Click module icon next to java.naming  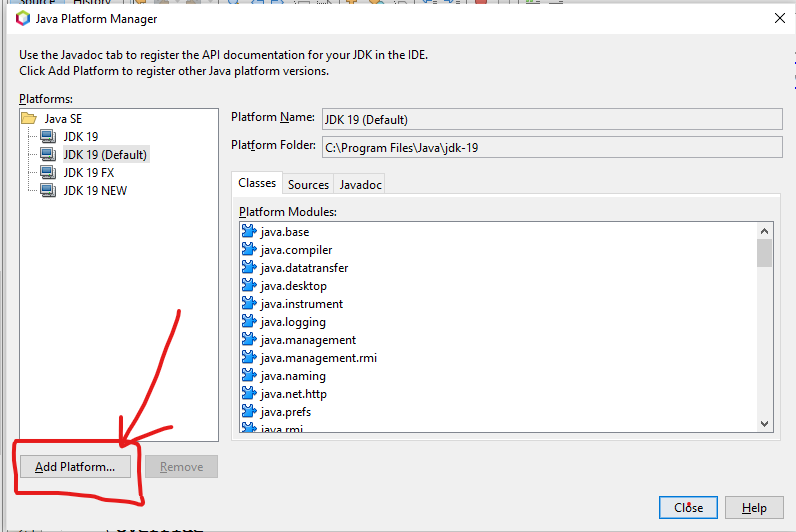coord(249,376)
